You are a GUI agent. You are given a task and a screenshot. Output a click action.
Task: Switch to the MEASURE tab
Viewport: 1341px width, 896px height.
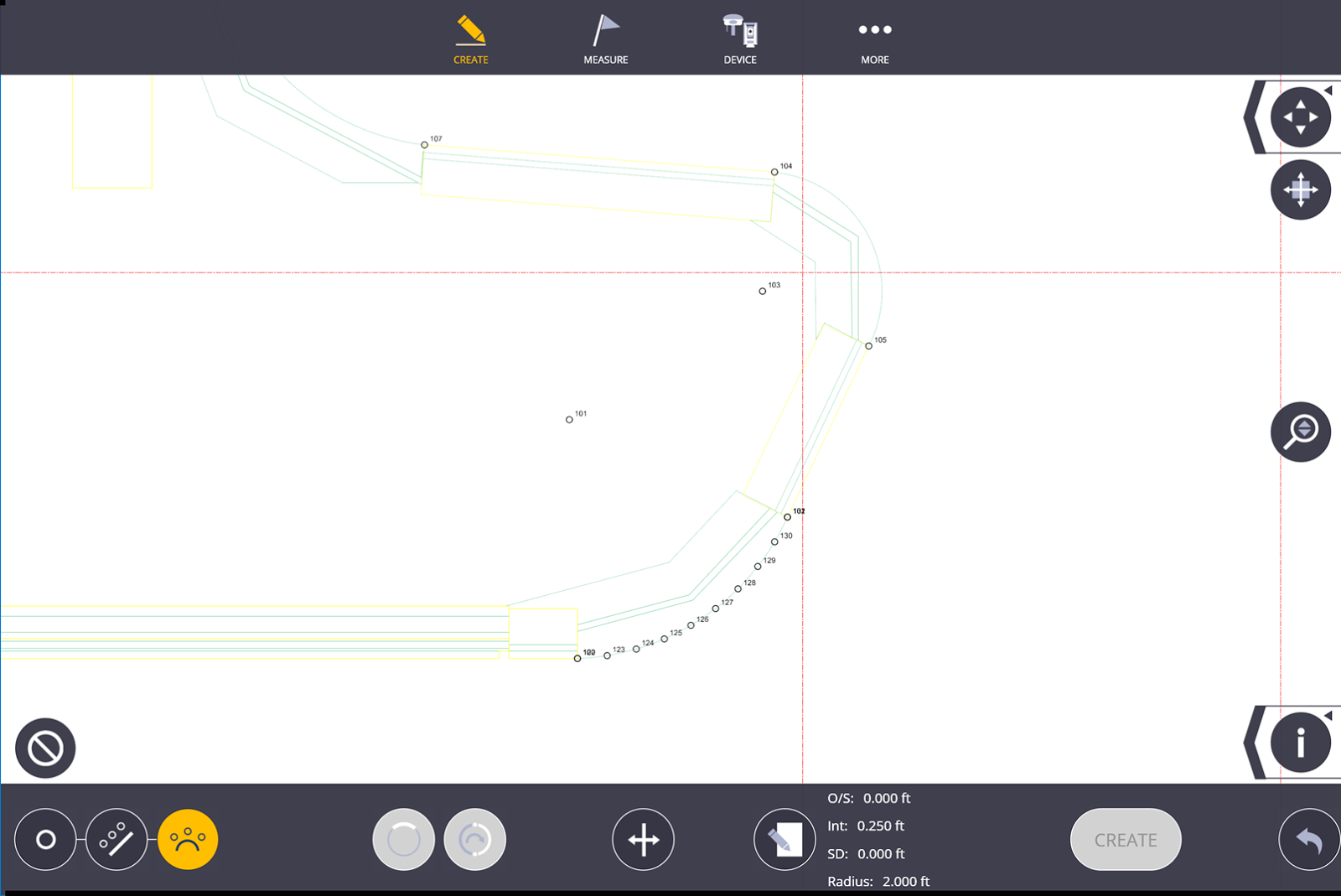pyautogui.click(x=604, y=37)
